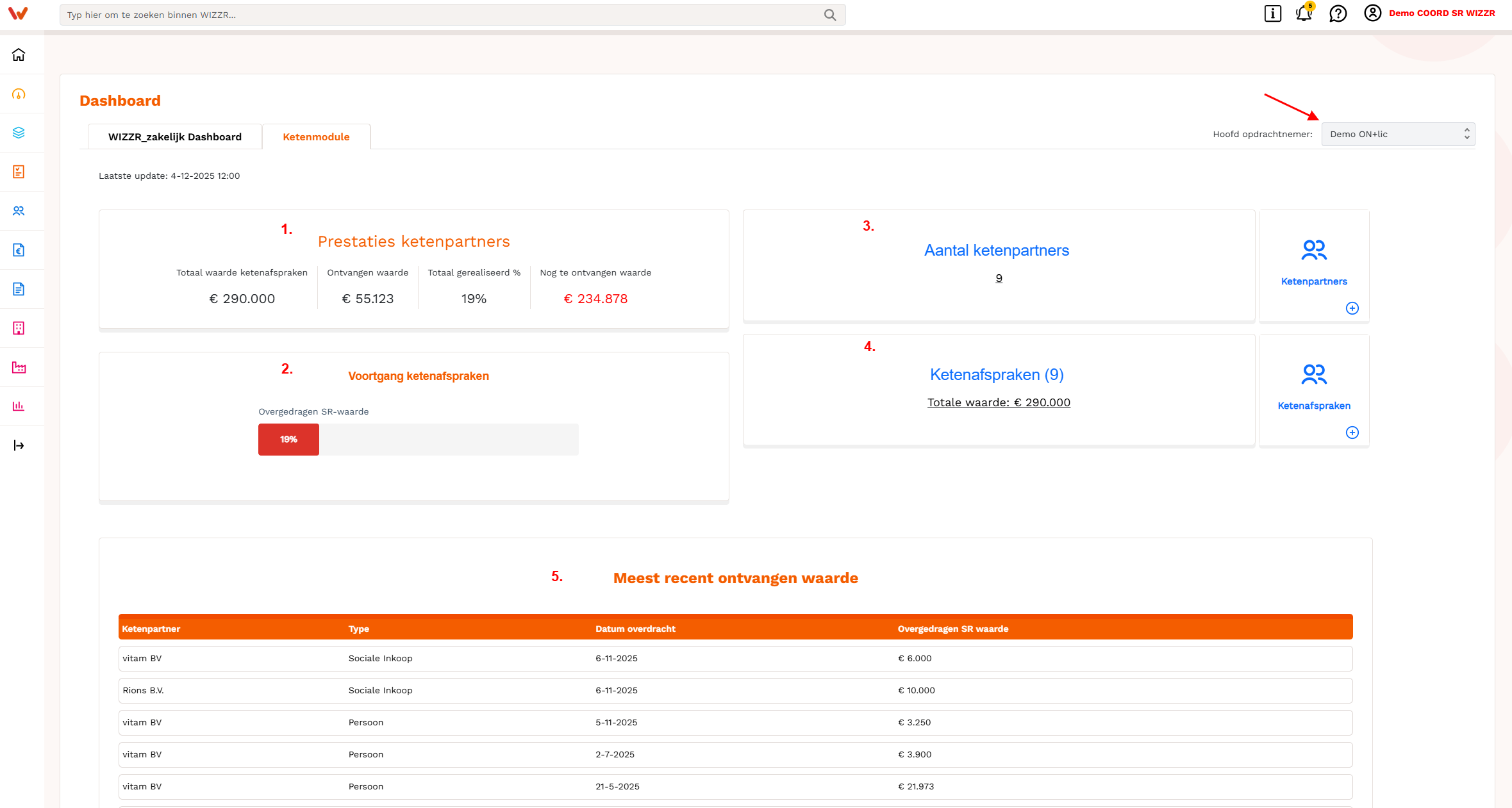The width and height of the screenshot is (1512, 808).
Task: Open the building icon in the sidebar
Action: tap(19, 328)
